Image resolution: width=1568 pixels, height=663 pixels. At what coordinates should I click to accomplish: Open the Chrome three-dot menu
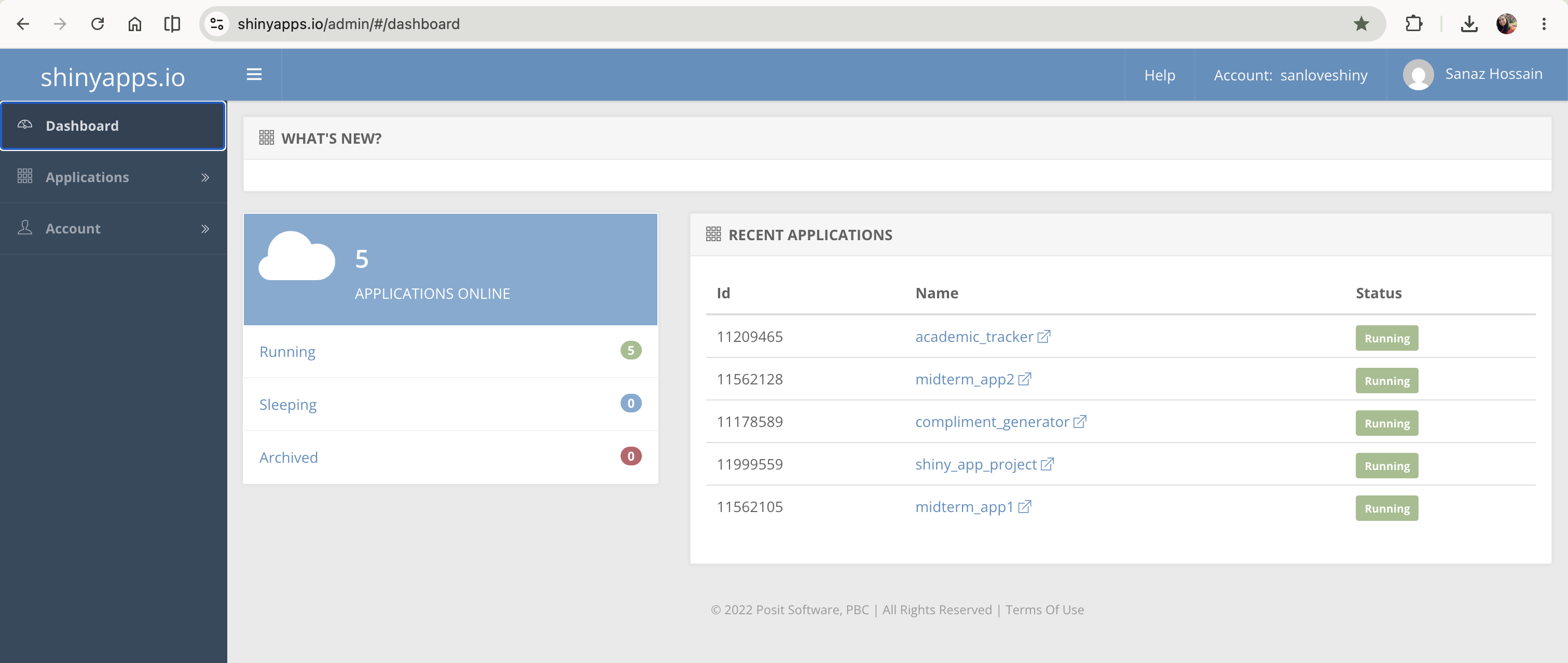tap(1544, 24)
